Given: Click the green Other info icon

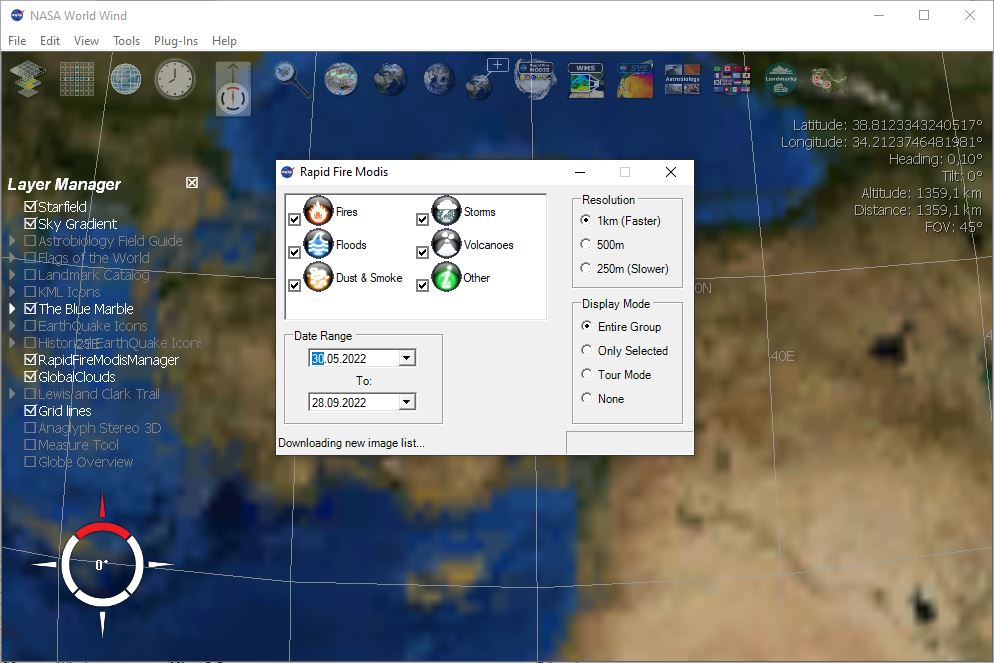Looking at the screenshot, I should click(446, 277).
